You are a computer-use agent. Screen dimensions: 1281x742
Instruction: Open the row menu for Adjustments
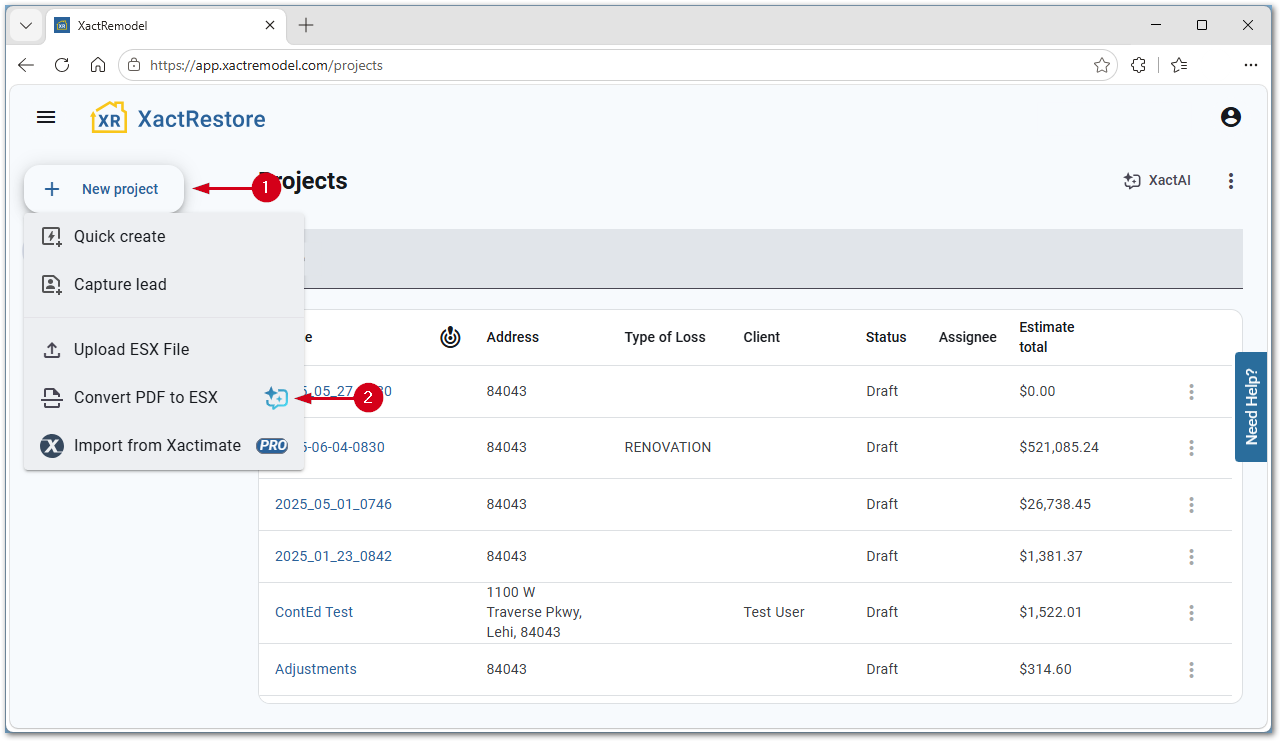pos(1191,670)
